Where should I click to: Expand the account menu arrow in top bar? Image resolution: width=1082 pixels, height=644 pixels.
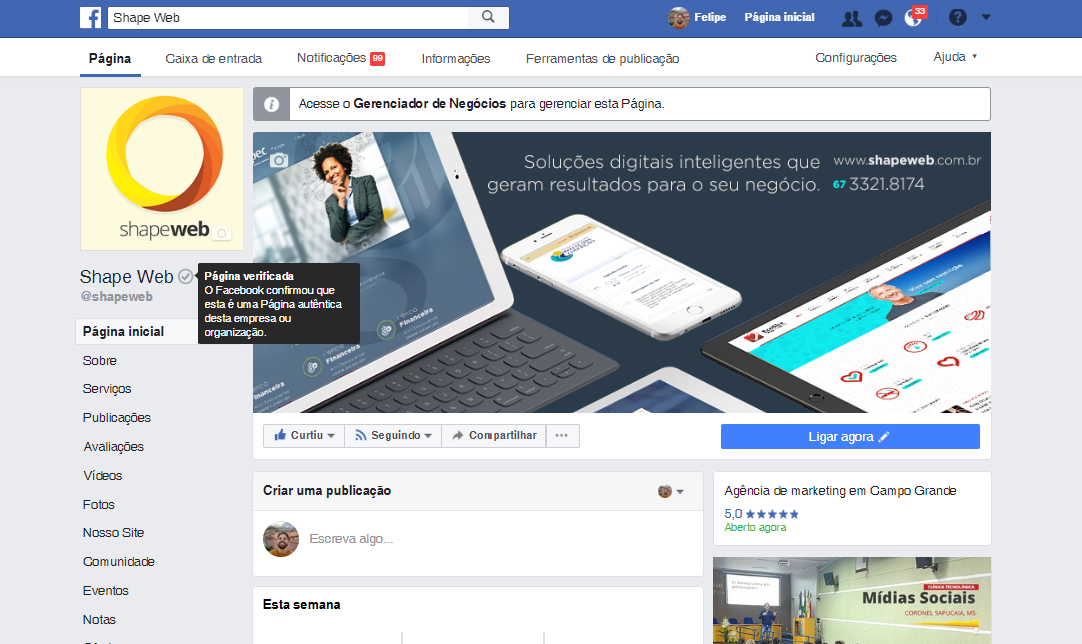tap(986, 17)
